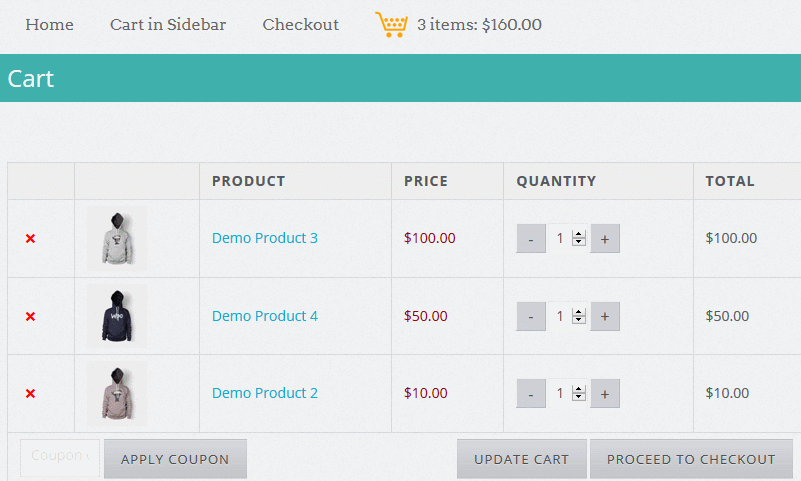Screen dimensions: 801x481
Task: Open the orange shopping cart icon
Action: pyautogui.click(x=391, y=24)
